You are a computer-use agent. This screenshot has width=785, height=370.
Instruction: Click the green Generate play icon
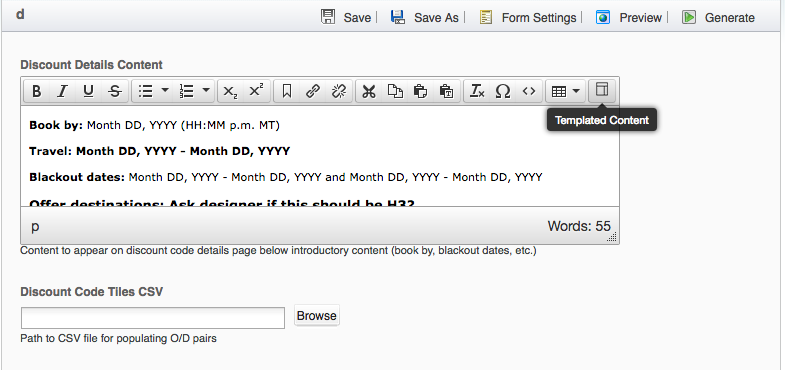pos(689,18)
